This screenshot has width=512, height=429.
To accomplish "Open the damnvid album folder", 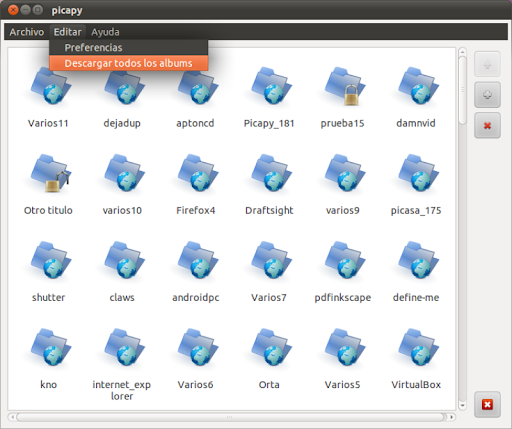I will (x=418, y=86).
